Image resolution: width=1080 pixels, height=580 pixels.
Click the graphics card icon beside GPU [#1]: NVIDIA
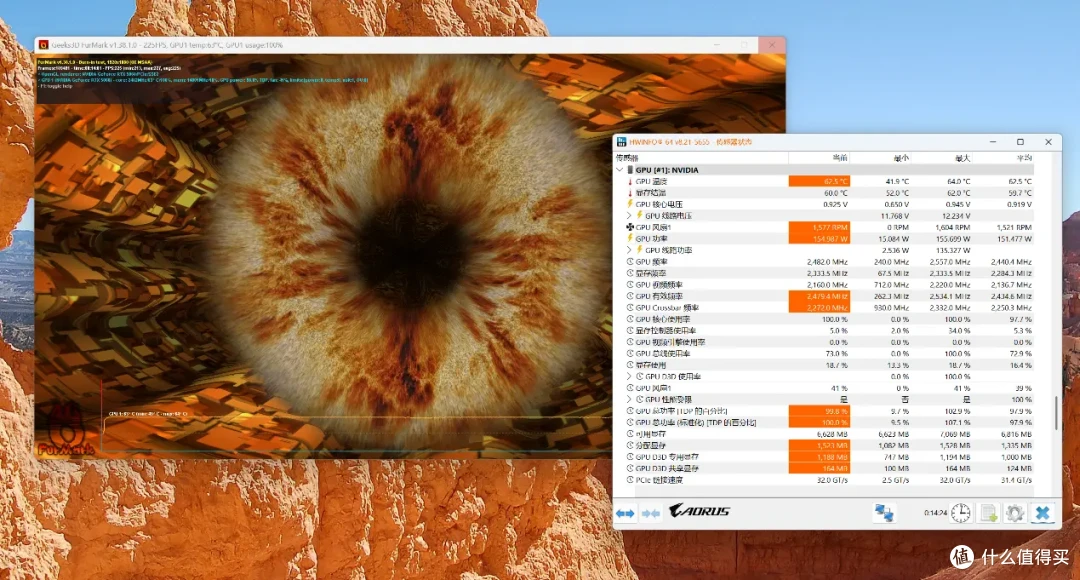[630, 169]
